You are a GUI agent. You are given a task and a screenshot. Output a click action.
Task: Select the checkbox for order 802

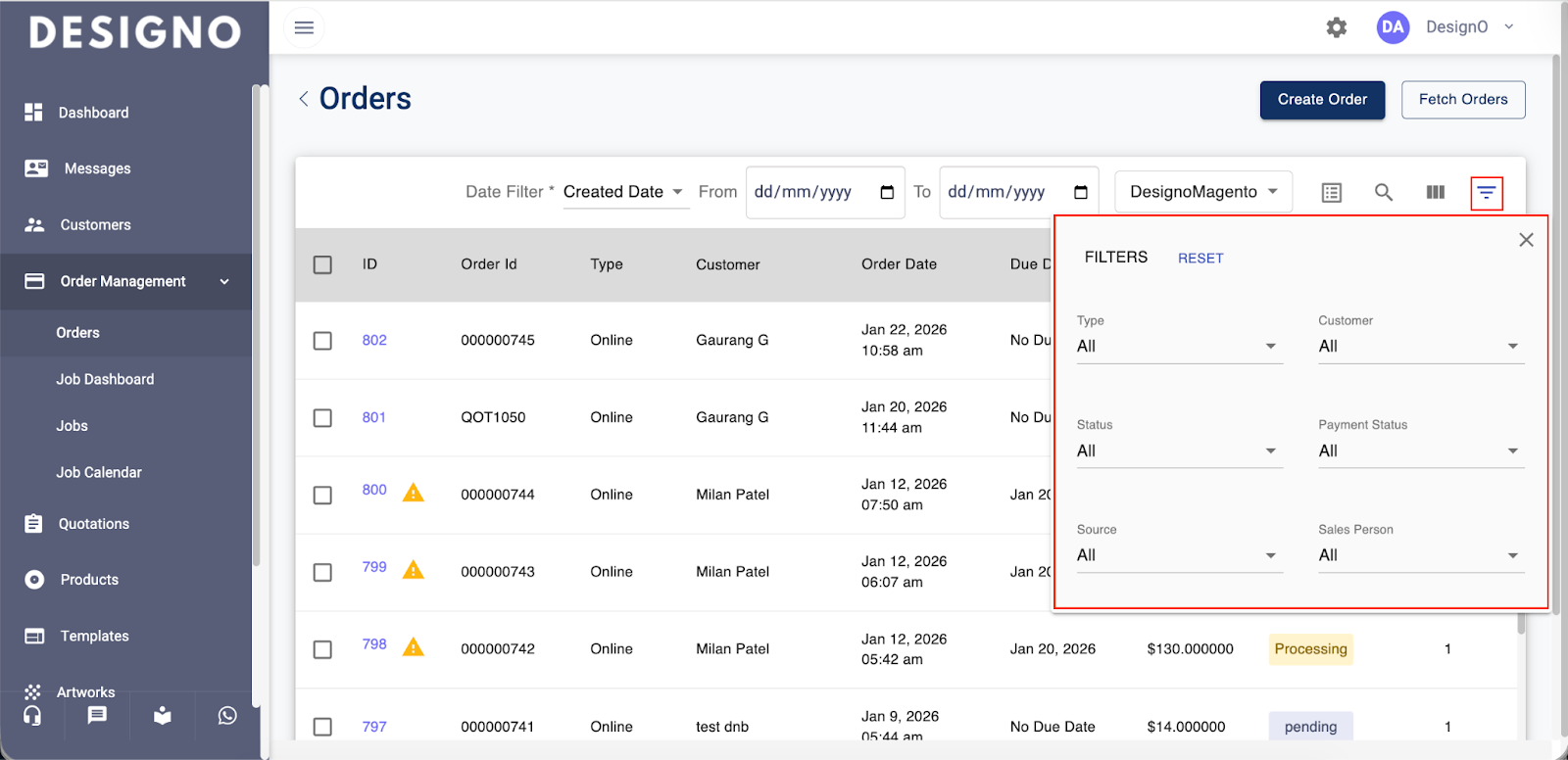point(322,341)
